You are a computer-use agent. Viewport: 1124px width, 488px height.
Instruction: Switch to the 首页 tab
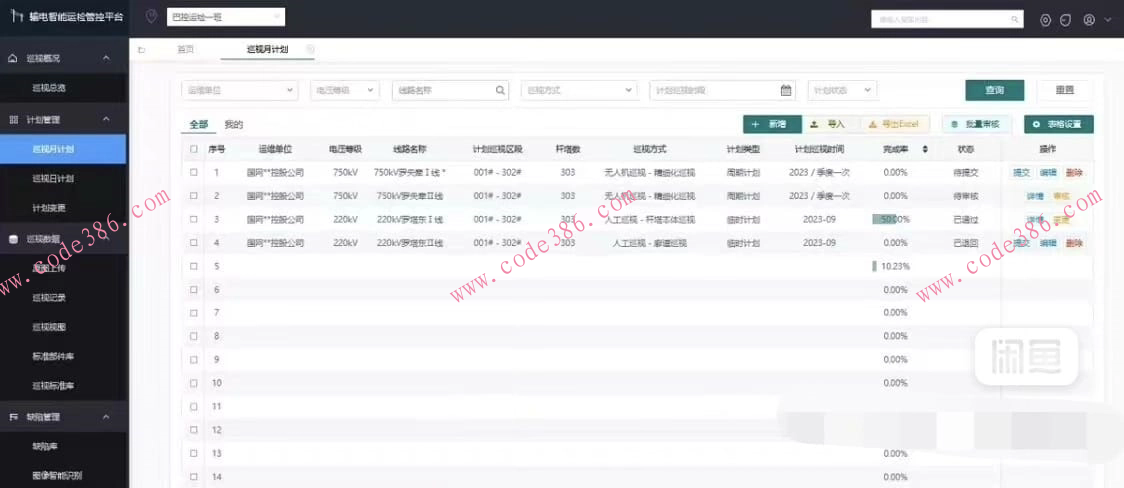(186, 49)
